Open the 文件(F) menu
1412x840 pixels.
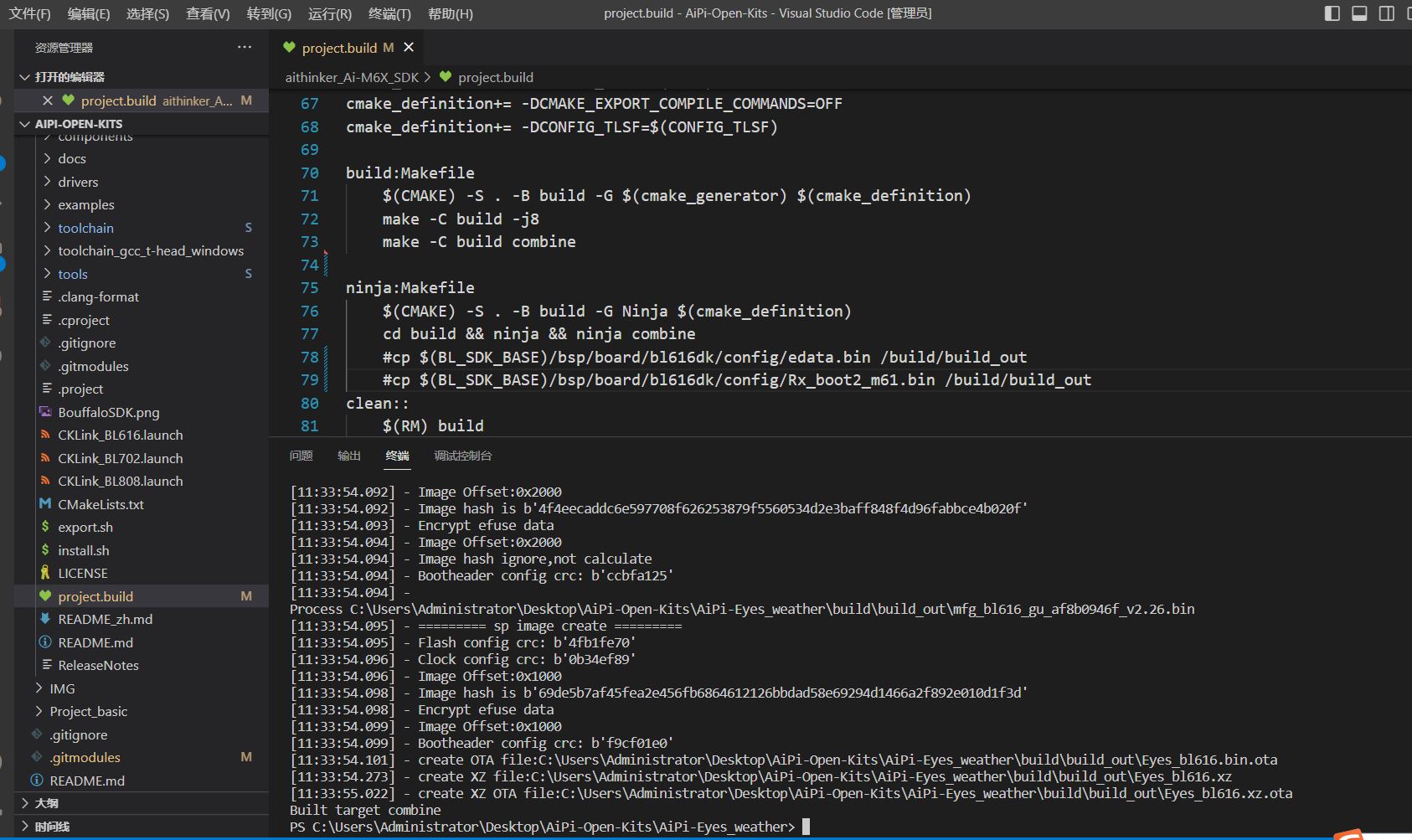pyautogui.click(x=30, y=13)
